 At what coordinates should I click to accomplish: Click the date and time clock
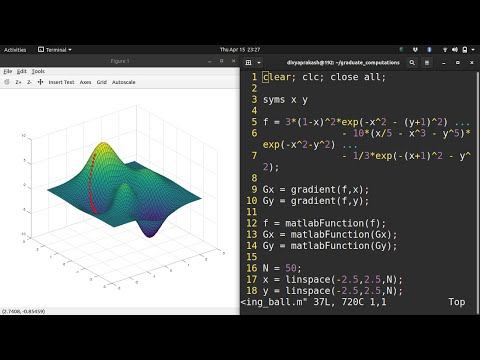coord(240,50)
